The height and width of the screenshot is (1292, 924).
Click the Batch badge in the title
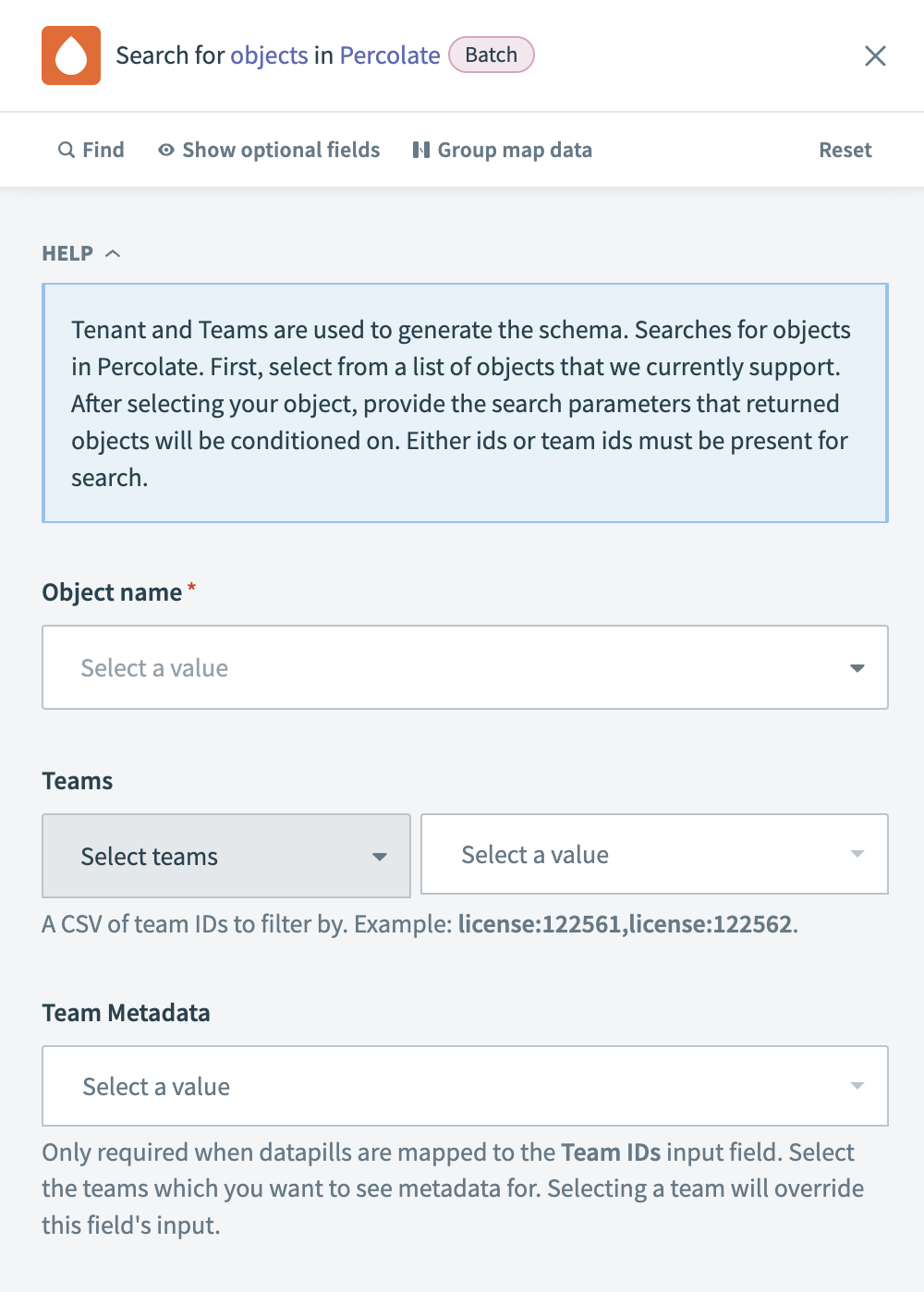pos(491,55)
